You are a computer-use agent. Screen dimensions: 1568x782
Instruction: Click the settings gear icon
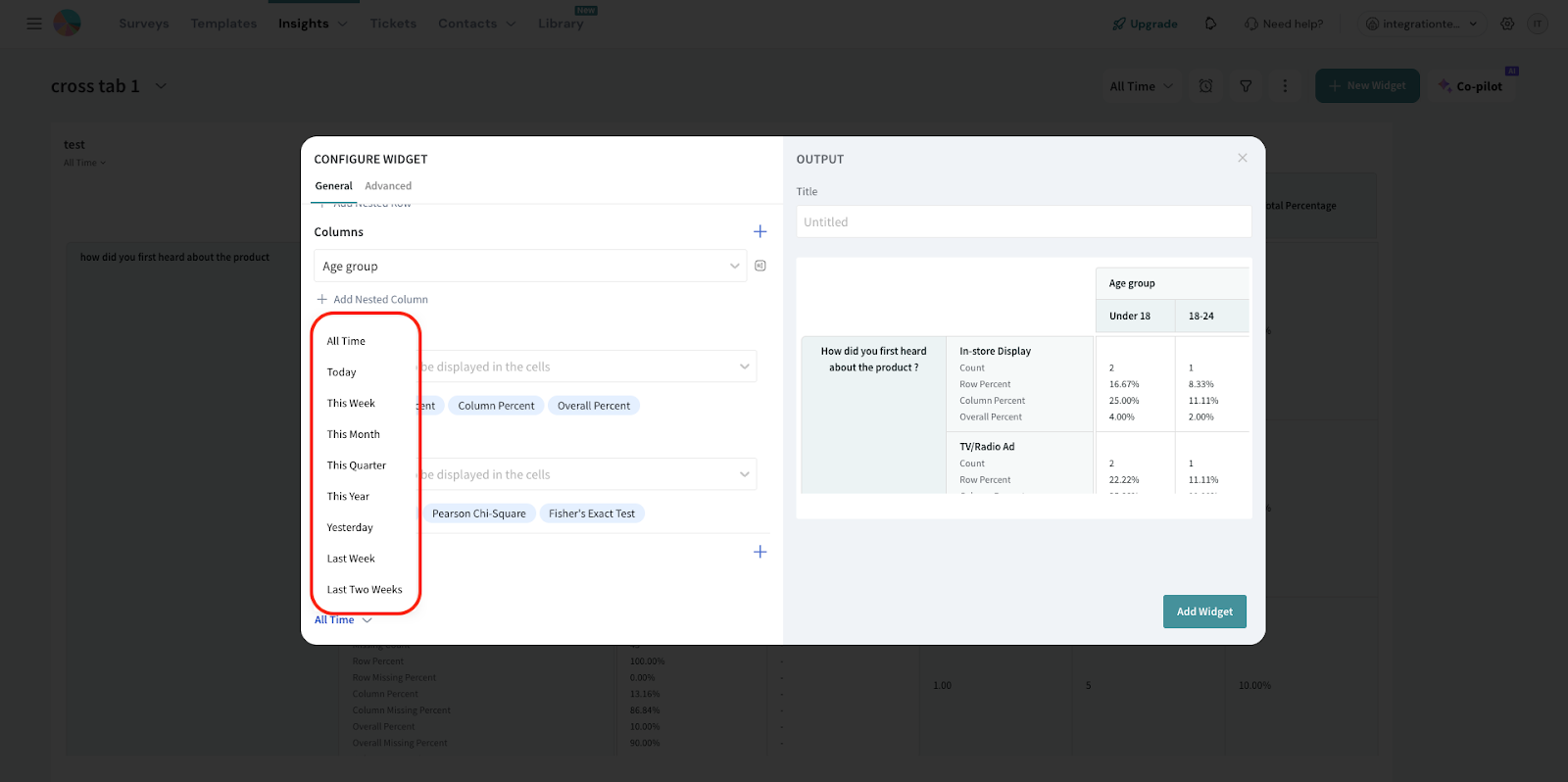[1507, 24]
